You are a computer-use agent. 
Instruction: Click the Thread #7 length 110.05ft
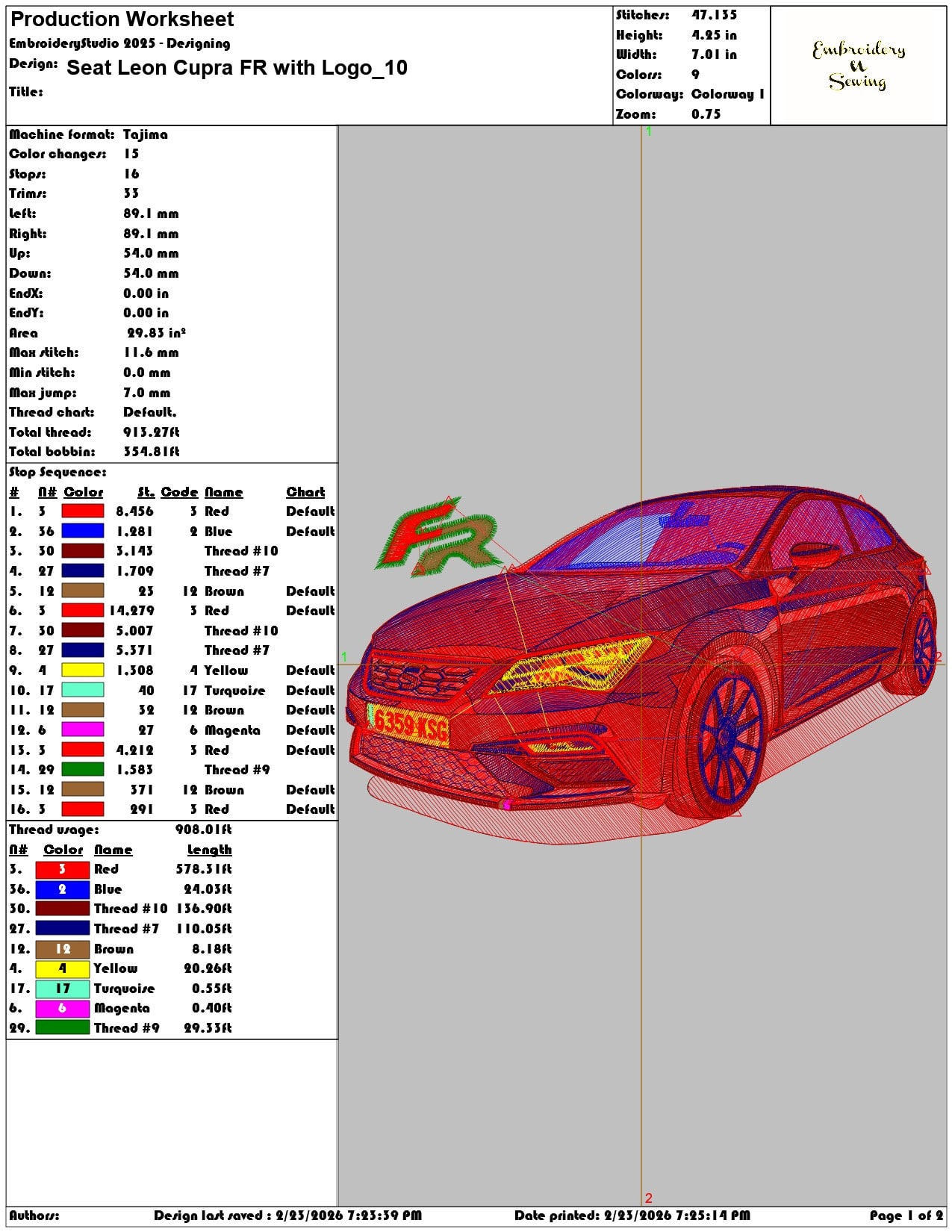(204, 929)
